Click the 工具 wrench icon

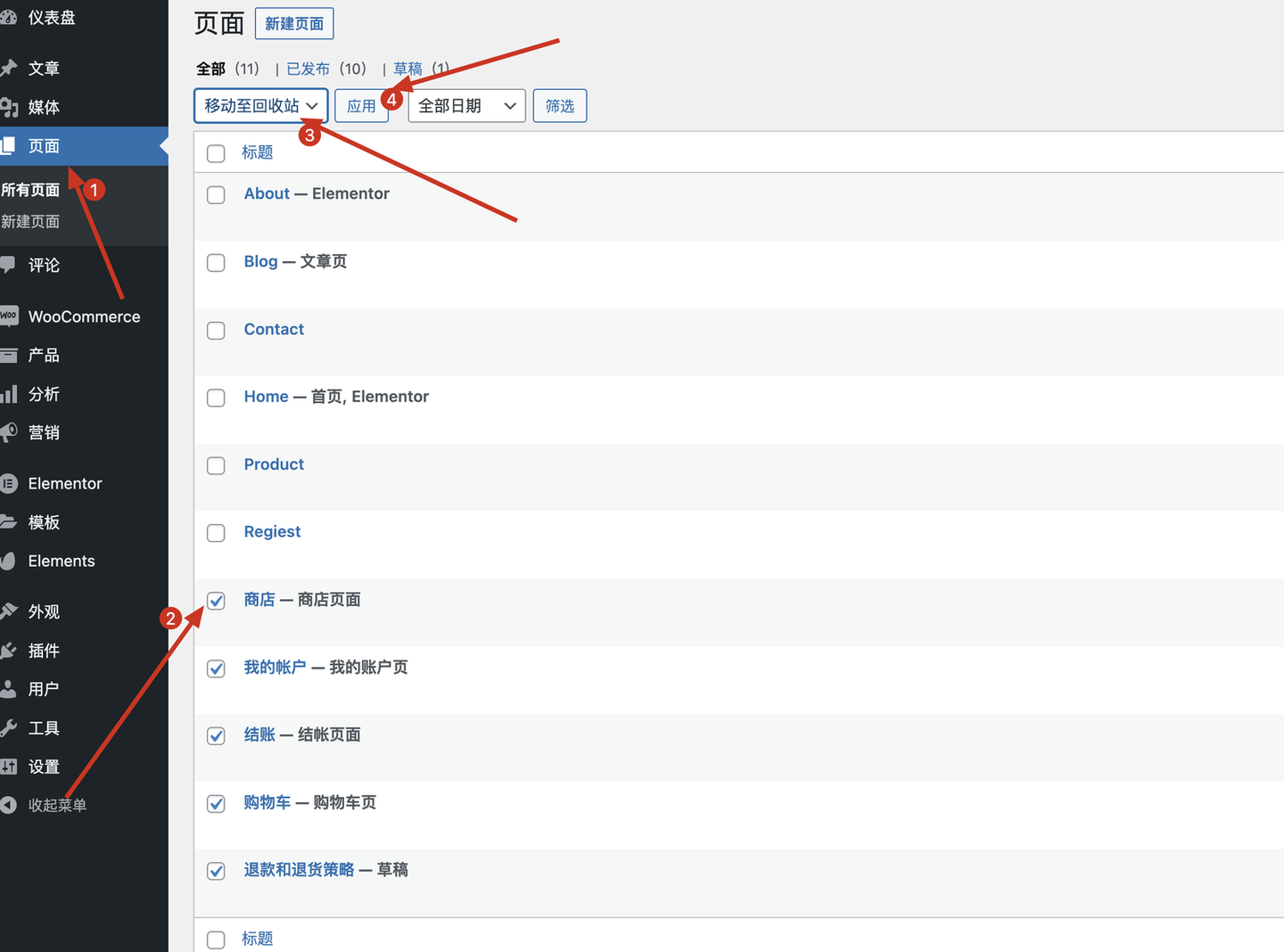8,728
